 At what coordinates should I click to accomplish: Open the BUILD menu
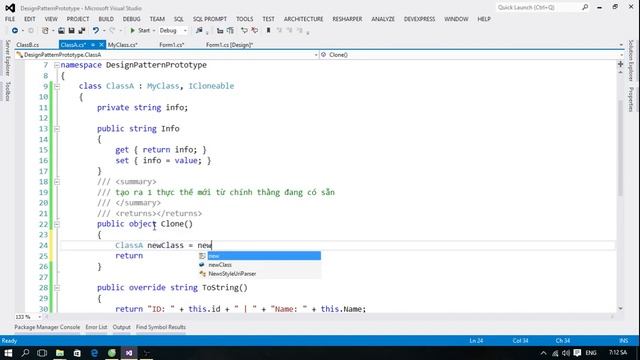[x=106, y=19]
